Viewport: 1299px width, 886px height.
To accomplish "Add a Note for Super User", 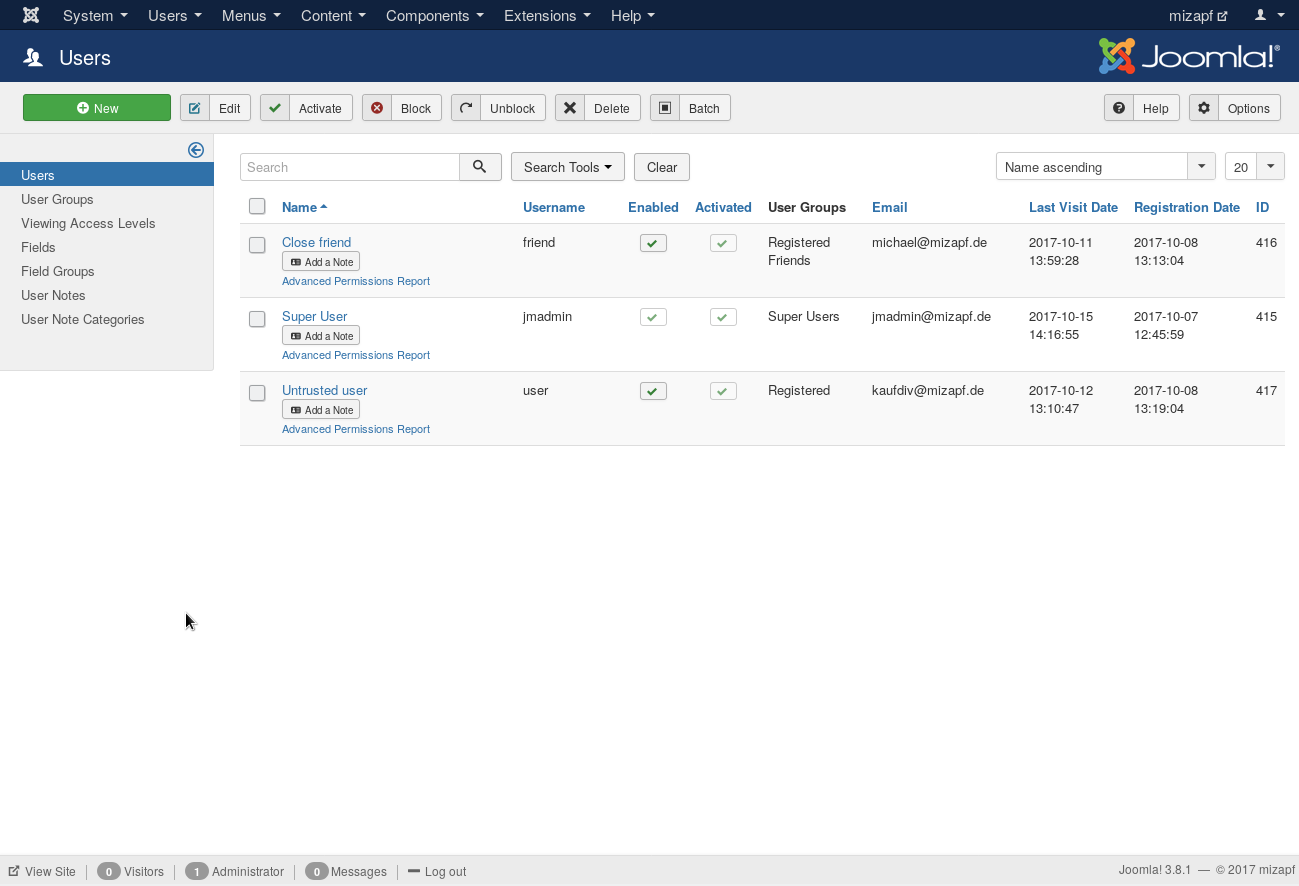I will click(321, 336).
